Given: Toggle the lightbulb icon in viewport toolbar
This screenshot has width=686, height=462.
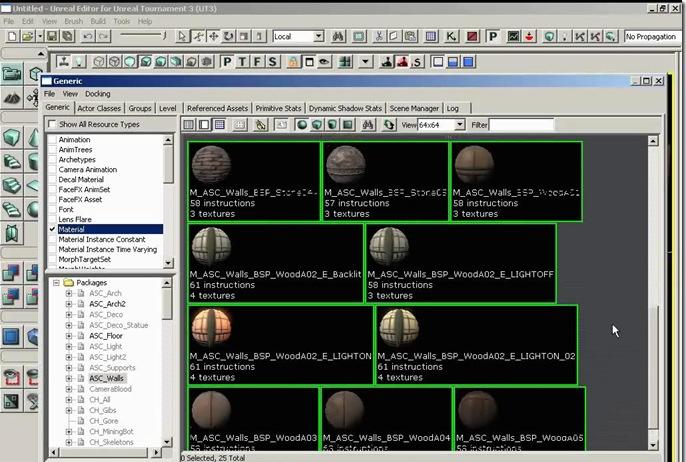Looking at the screenshot, I should 79,62.
